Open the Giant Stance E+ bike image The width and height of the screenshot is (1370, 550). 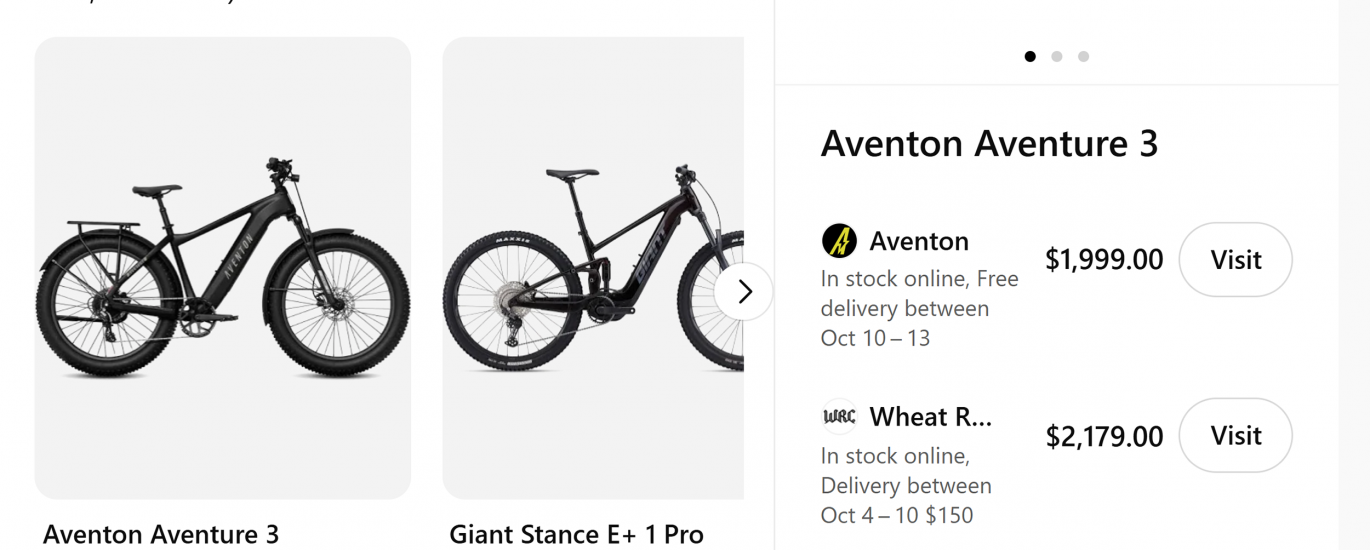click(593, 268)
